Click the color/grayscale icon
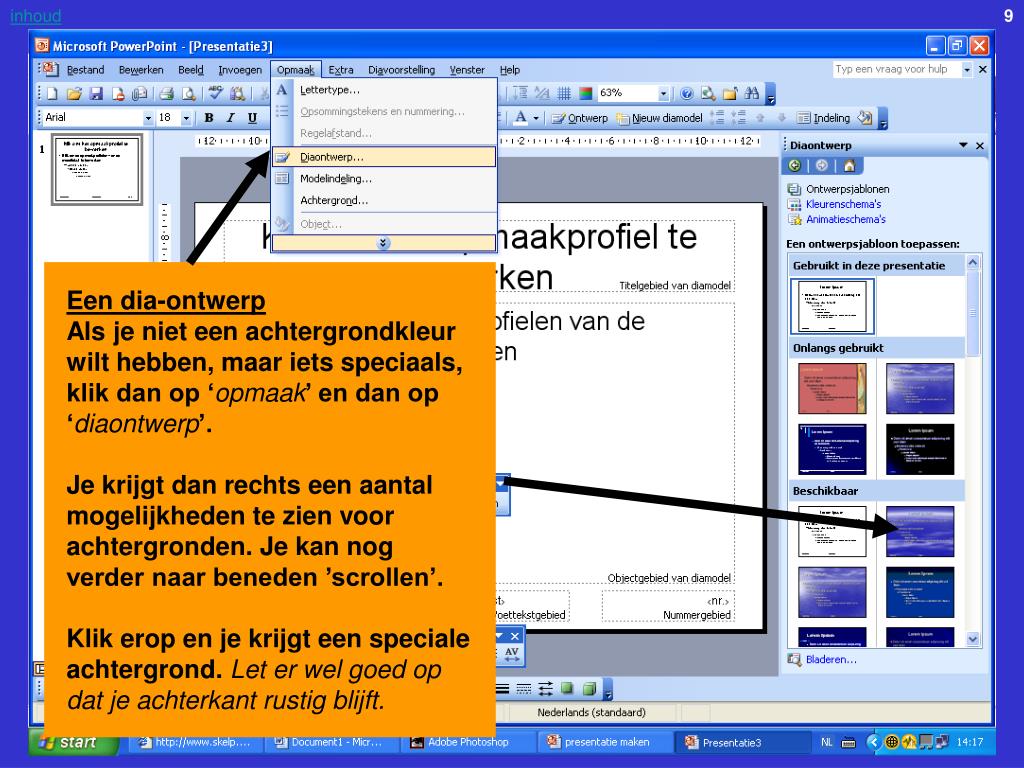Image resolution: width=1024 pixels, height=768 pixels. 586,93
